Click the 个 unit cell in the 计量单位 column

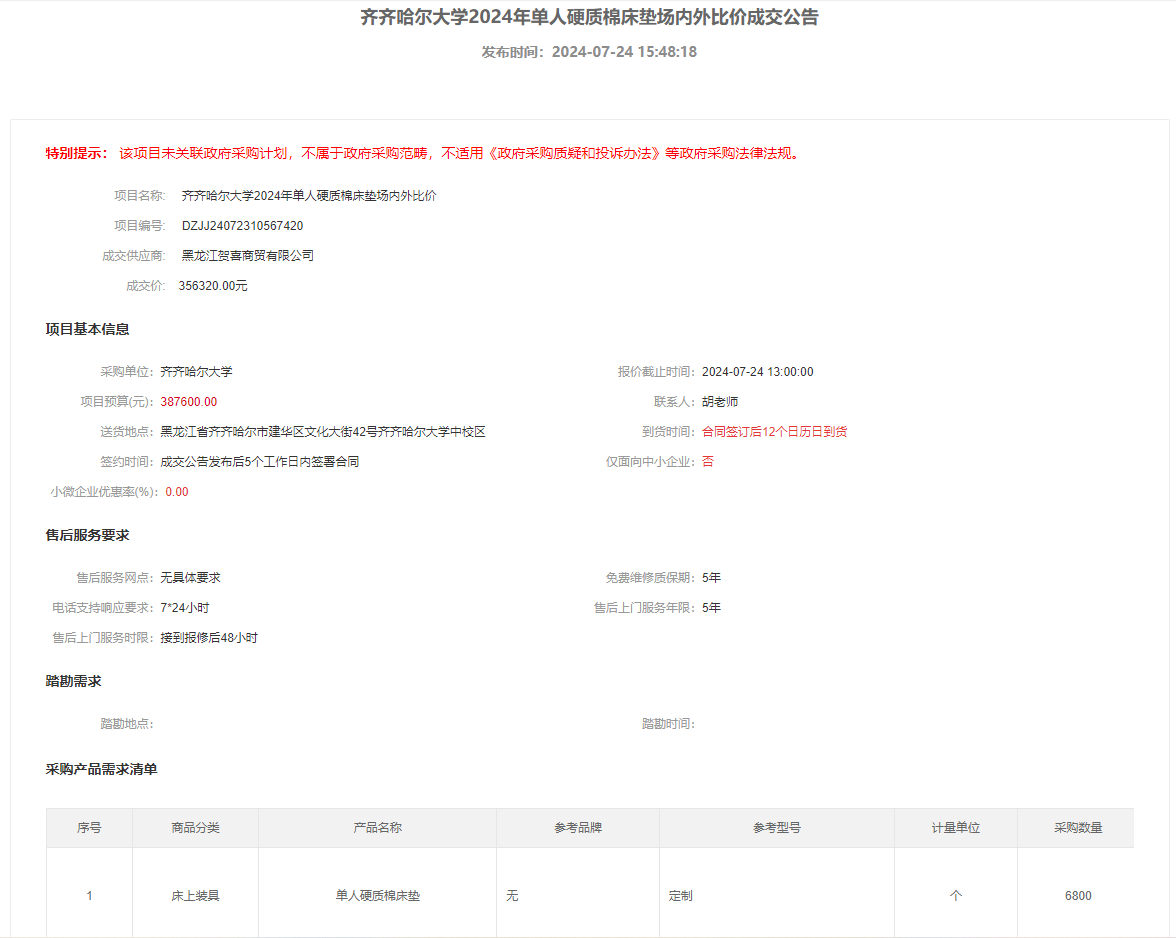pyautogui.click(x=955, y=896)
